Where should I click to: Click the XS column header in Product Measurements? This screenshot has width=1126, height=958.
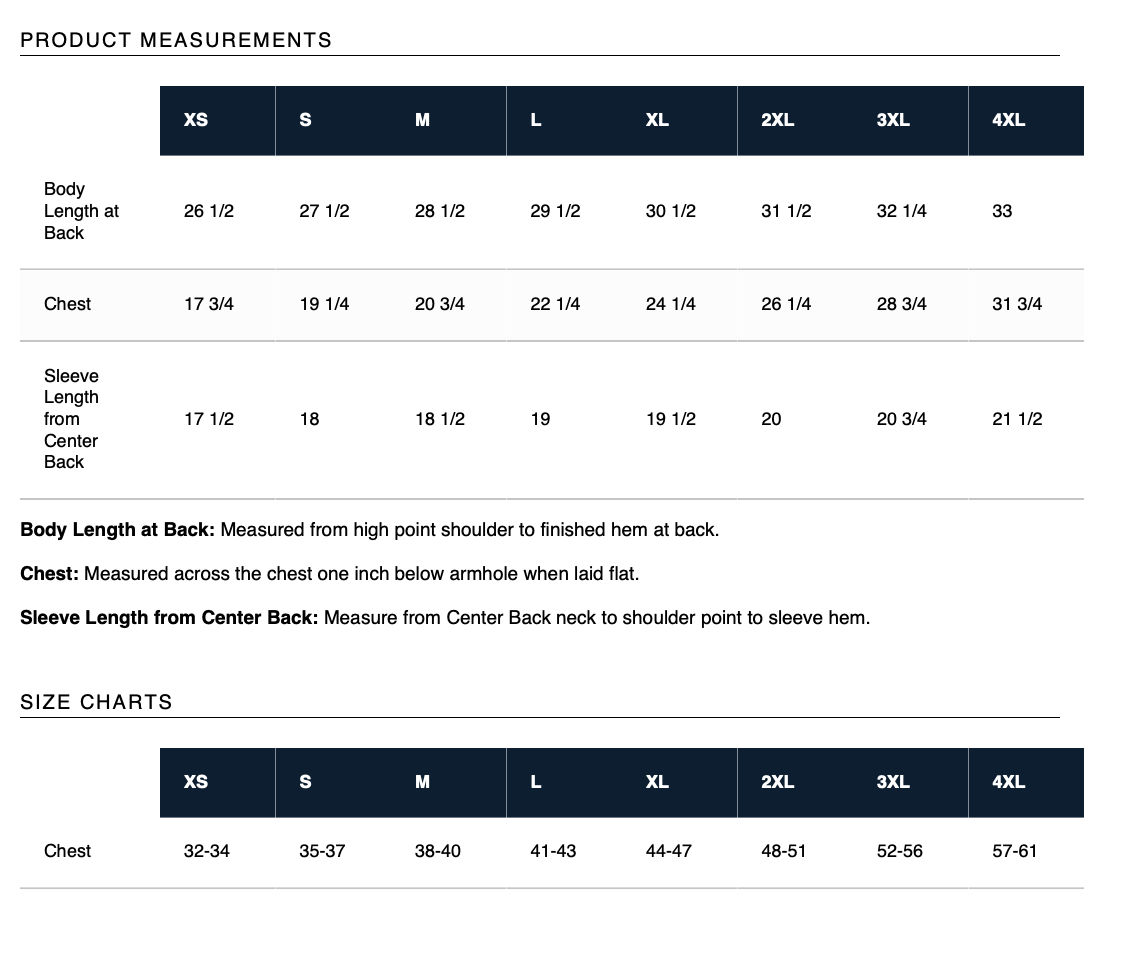[x=218, y=121]
